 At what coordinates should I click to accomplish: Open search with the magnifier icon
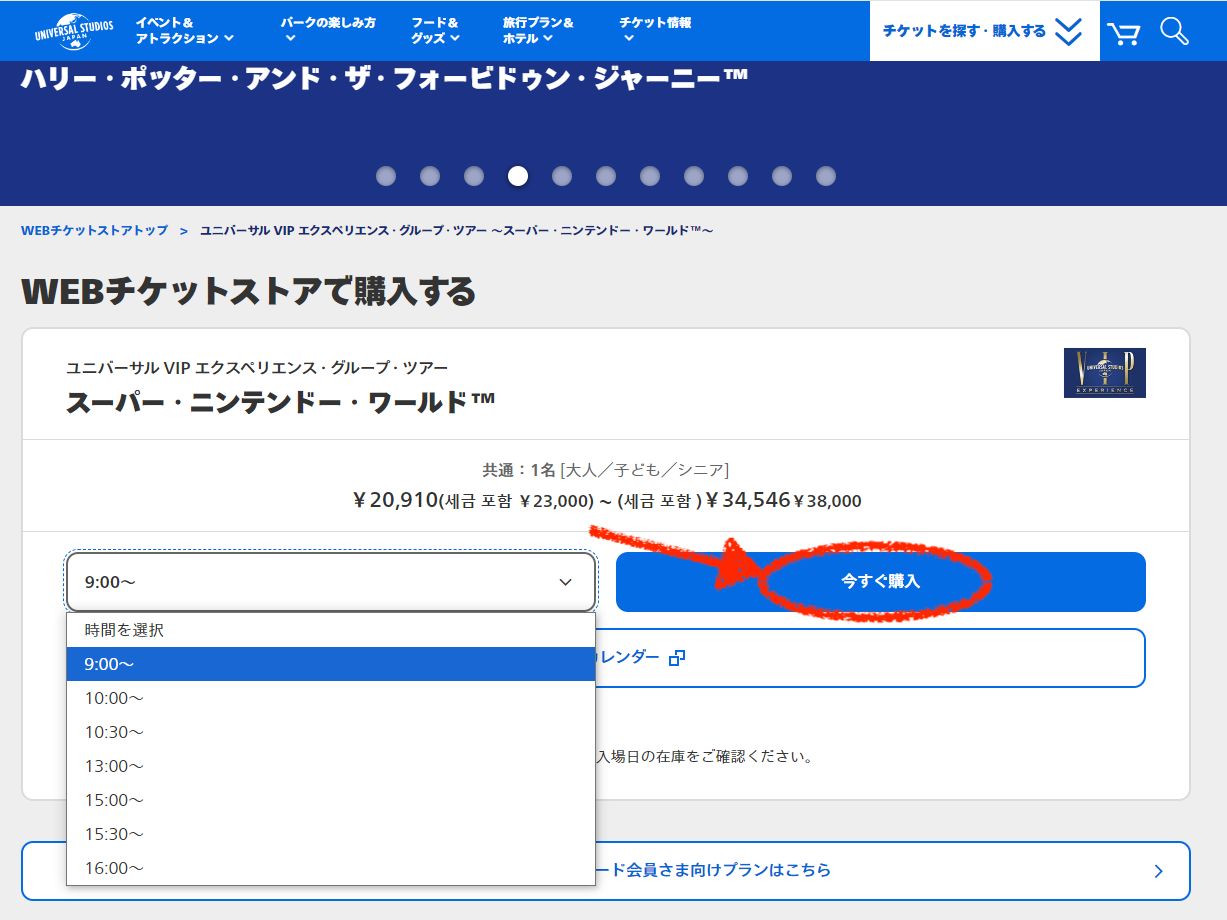pos(1174,31)
